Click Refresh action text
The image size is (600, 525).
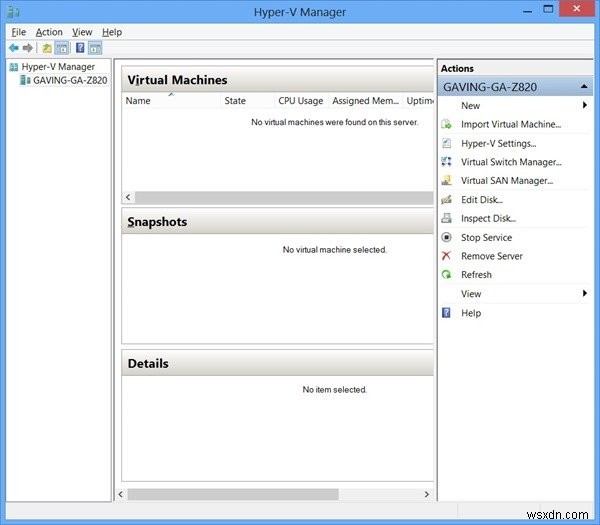476,275
